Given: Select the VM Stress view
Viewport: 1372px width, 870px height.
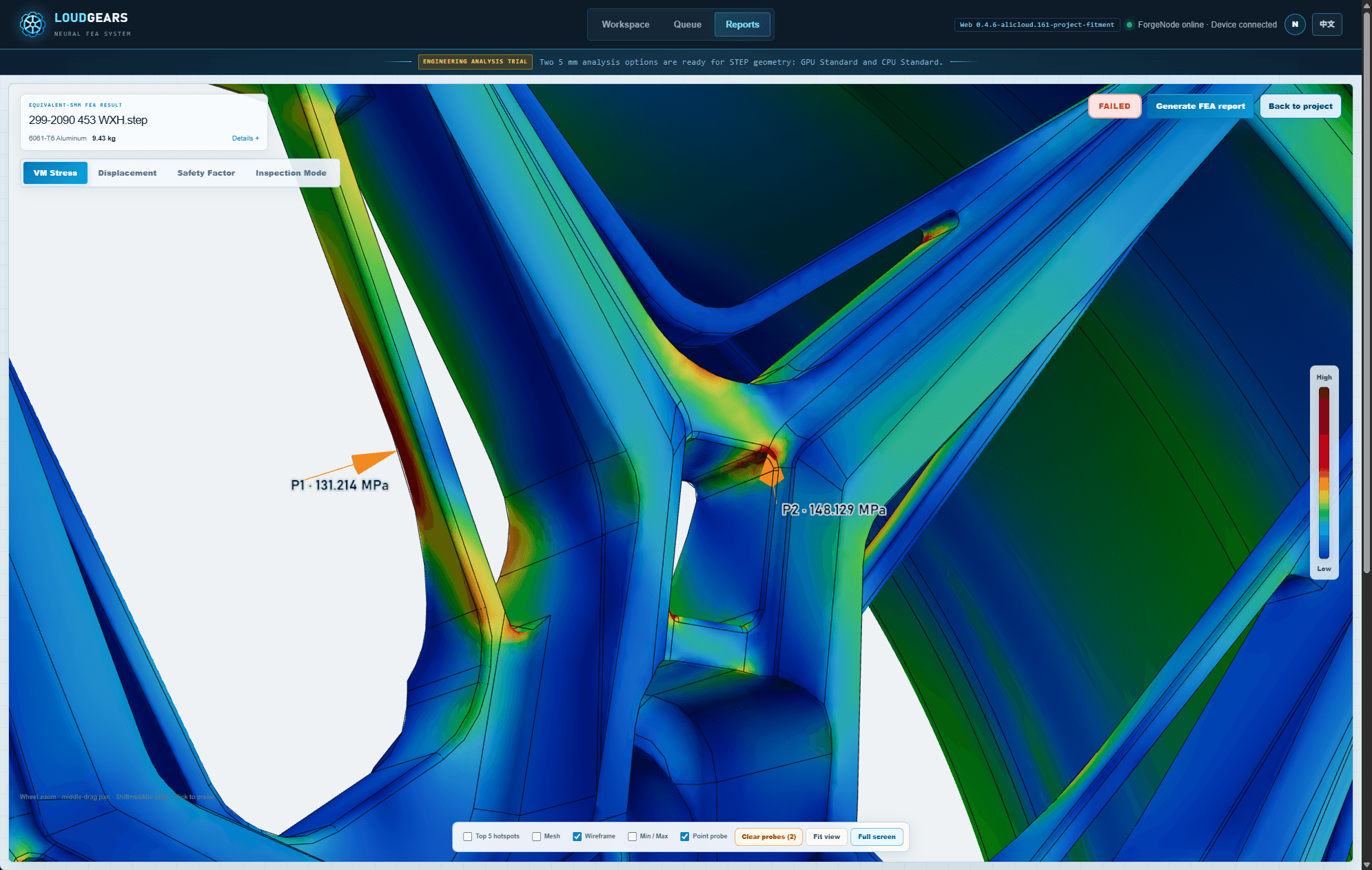Looking at the screenshot, I should pos(55,173).
